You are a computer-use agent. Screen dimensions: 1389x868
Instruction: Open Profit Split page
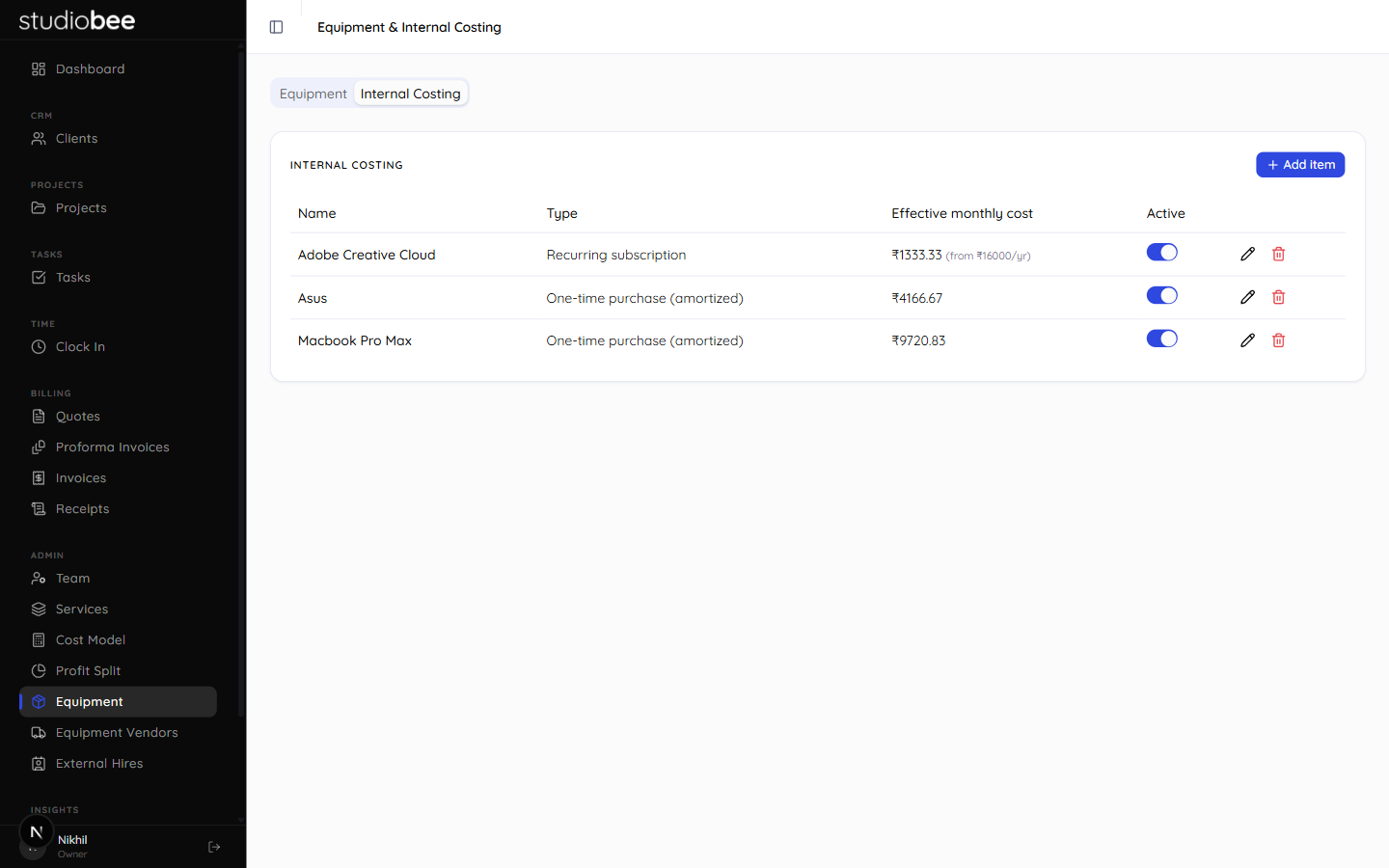click(x=118, y=671)
